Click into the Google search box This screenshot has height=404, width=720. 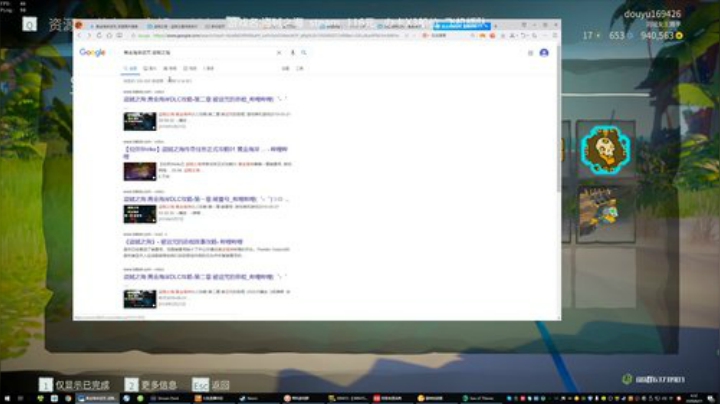click(x=197, y=53)
